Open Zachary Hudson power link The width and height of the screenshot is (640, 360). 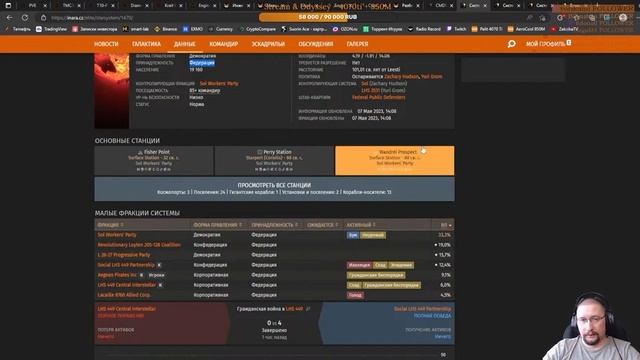(x=402, y=76)
